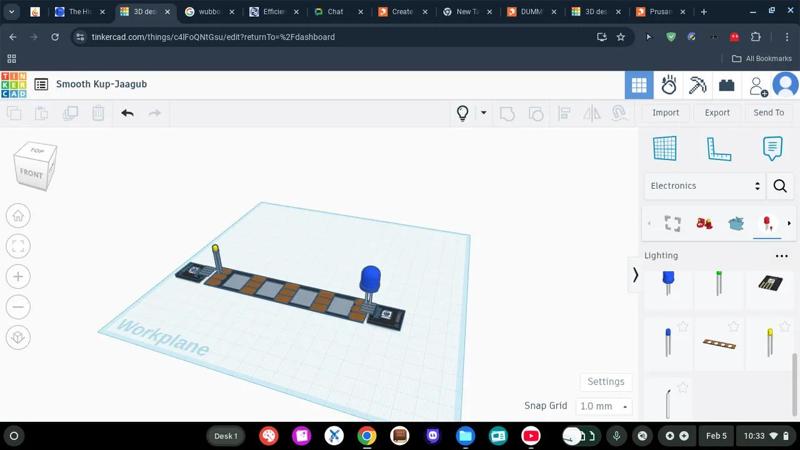Select the Ruler tool
Viewport: 800px width, 450px height.
pos(718,149)
